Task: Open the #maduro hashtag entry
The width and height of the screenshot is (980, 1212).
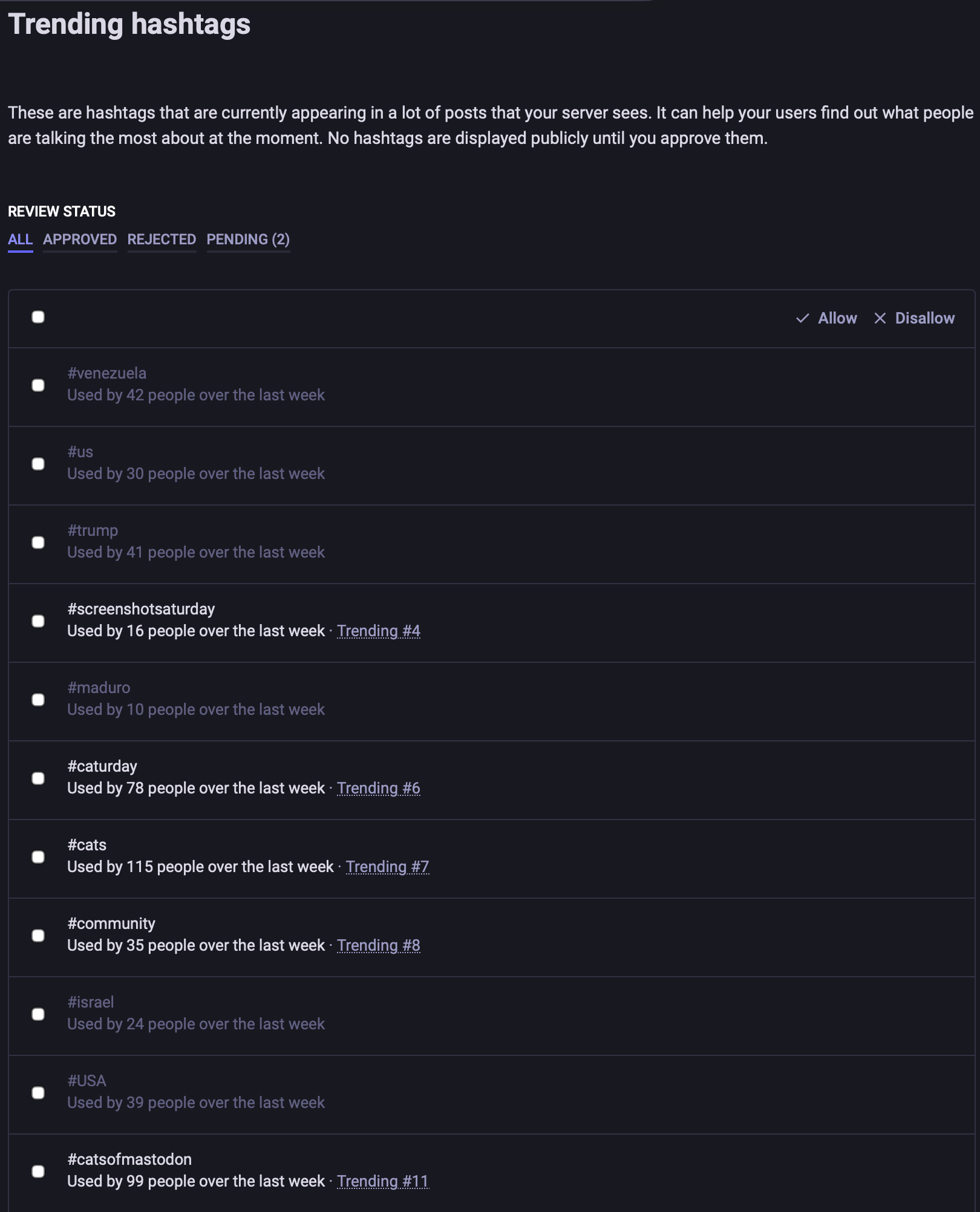Action: 99,688
